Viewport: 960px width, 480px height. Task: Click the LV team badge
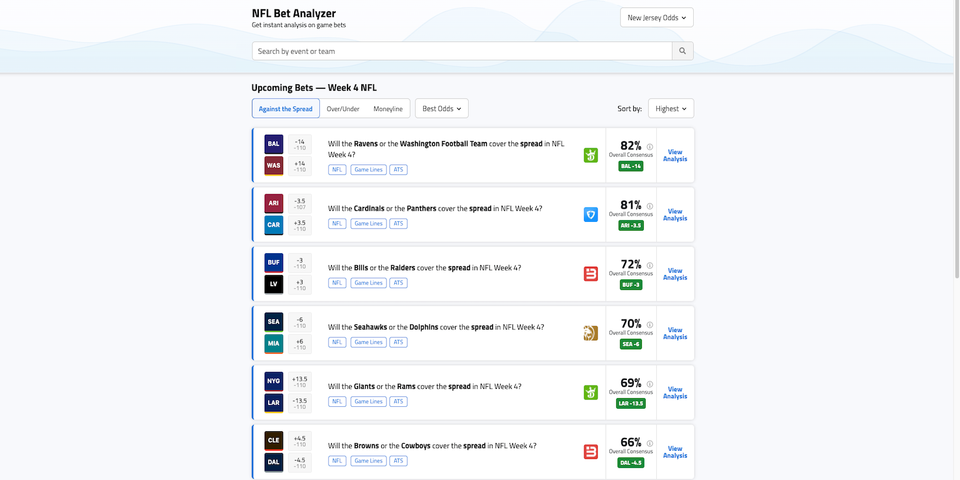[x=274, y=285]
